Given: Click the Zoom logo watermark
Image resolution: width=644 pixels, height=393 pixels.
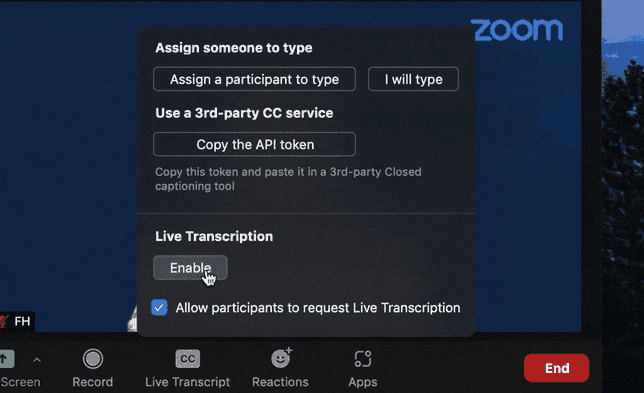Looking at the screenshot, I should 517,30.
